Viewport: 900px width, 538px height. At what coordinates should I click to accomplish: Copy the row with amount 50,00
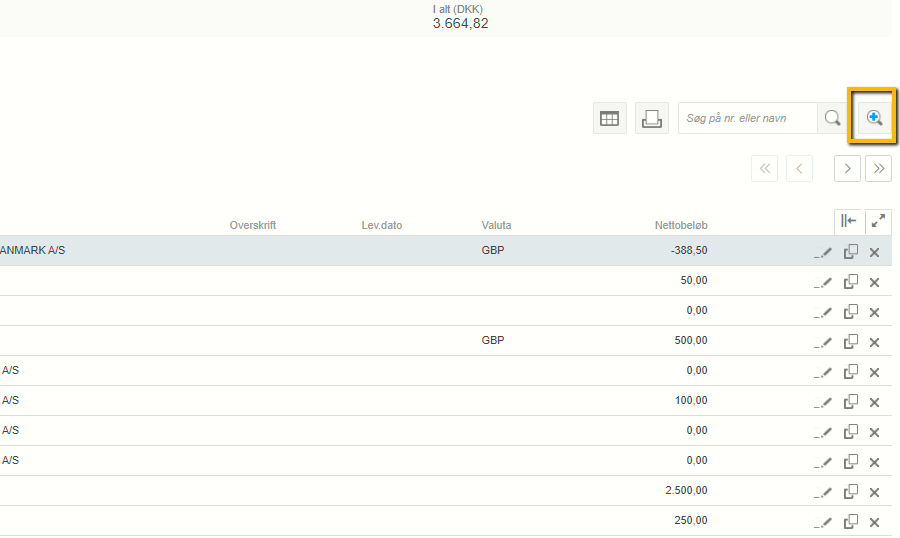pos(850,282)
